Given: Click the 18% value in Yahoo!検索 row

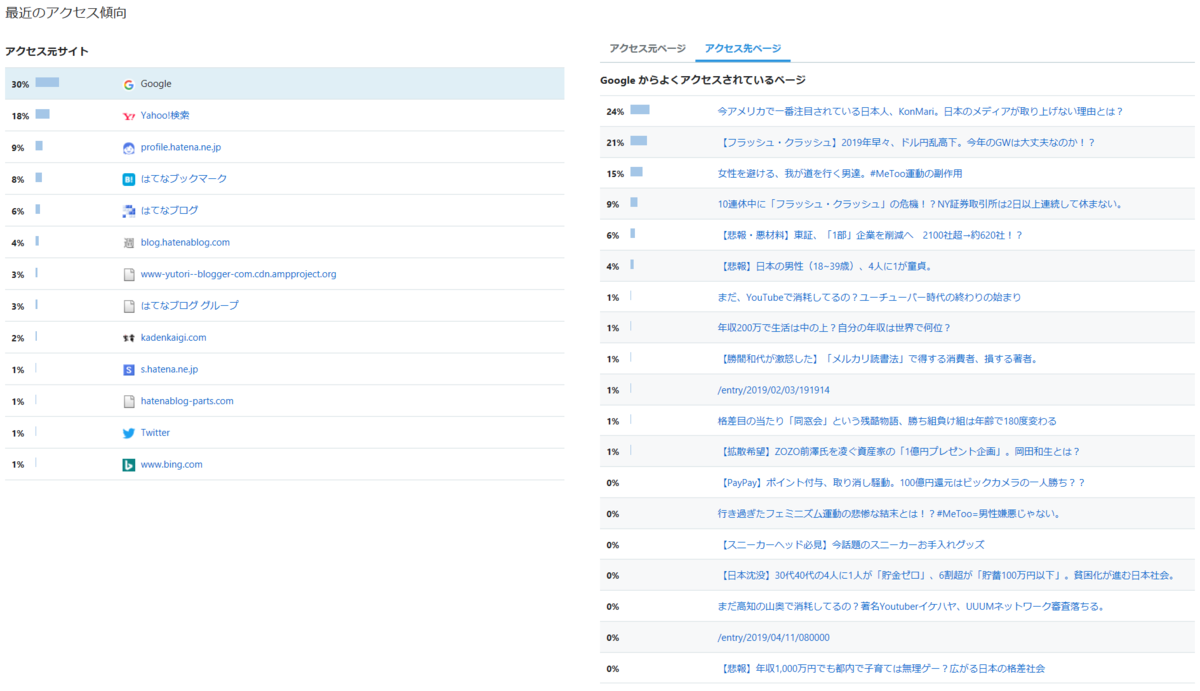Looking at the screenshot, I should (x=20, y=116).
